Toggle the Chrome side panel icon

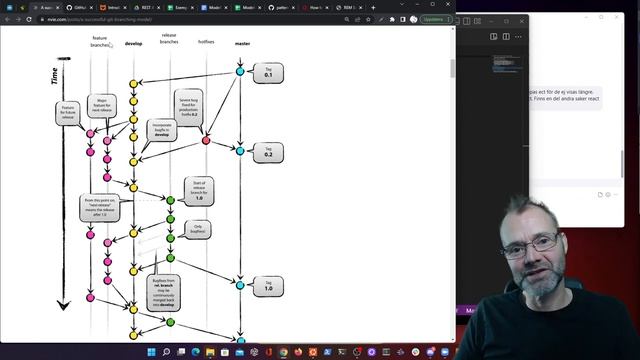[403, 19]
